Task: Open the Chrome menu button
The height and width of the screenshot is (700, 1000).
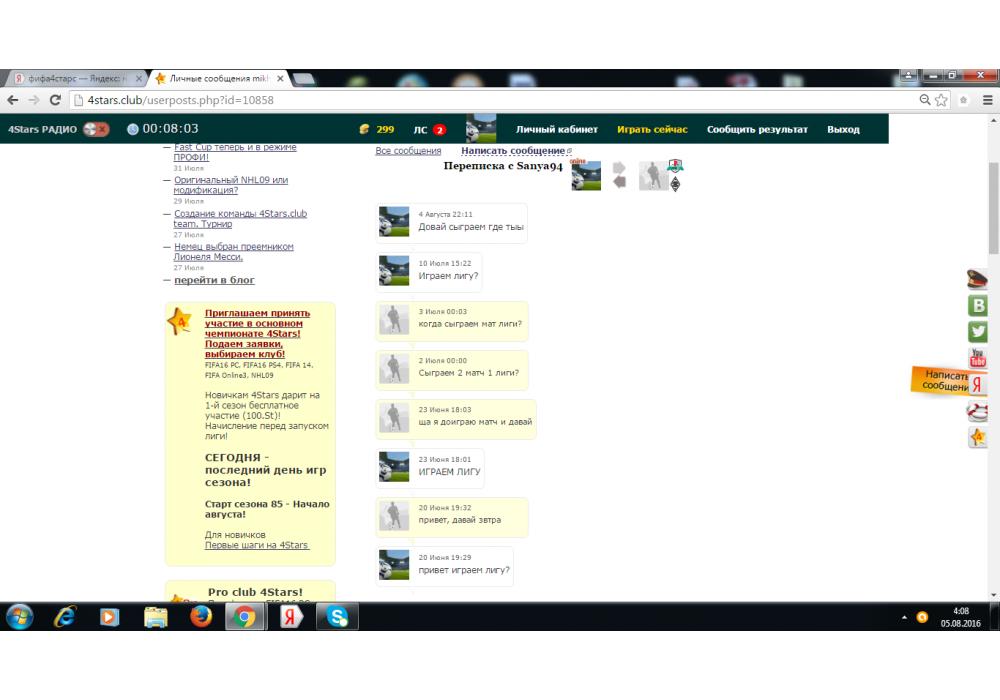Action: pos(988,100)
